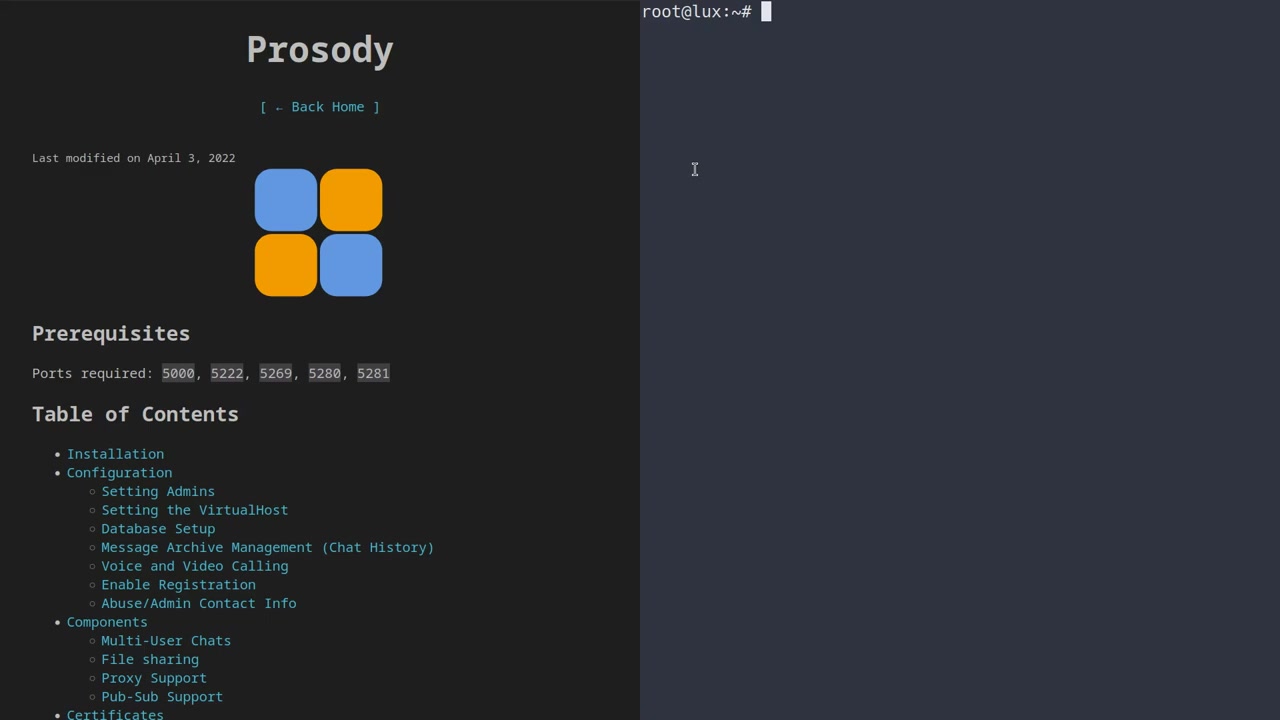Open the Setting Admins link
Image resolution: width=1280 pixels, height=720 pixels.
click(158, 491)
